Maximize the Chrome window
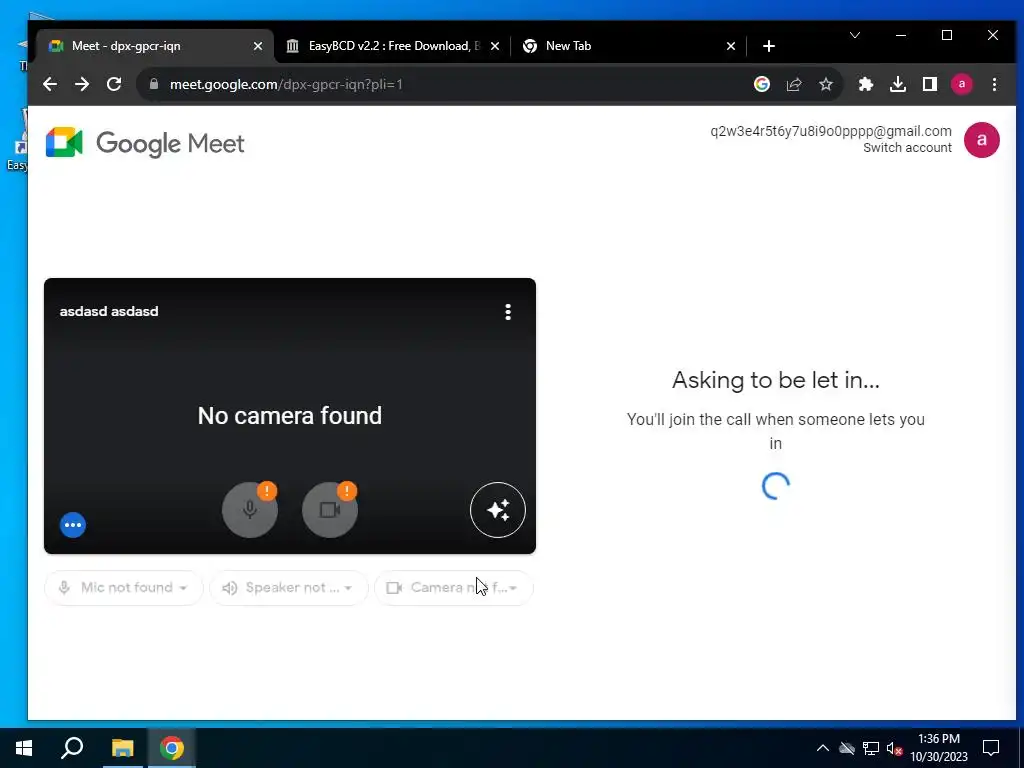 (x=947, y=35)
